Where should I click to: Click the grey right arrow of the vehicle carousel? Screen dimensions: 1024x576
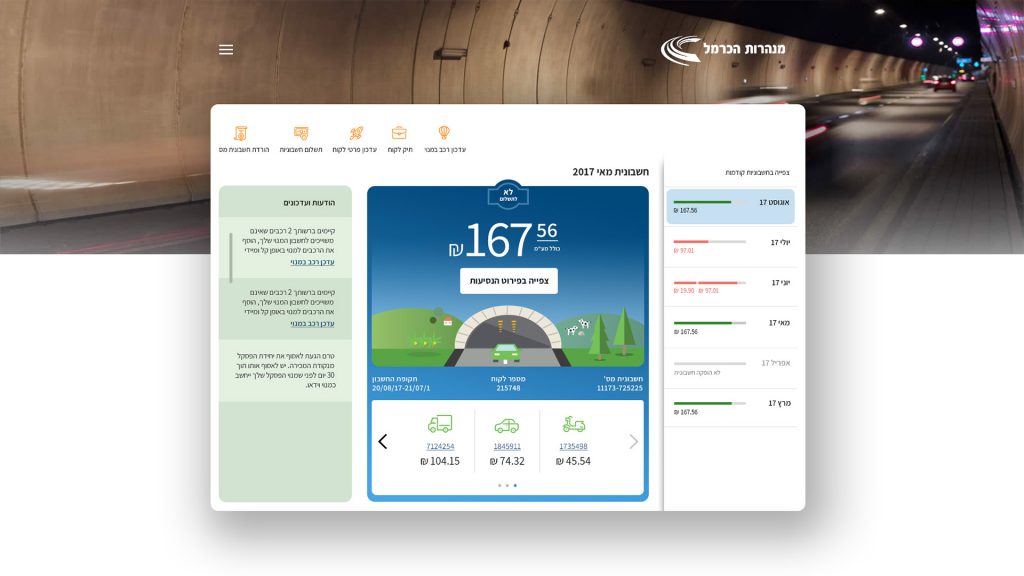click(x=633, y=441)
